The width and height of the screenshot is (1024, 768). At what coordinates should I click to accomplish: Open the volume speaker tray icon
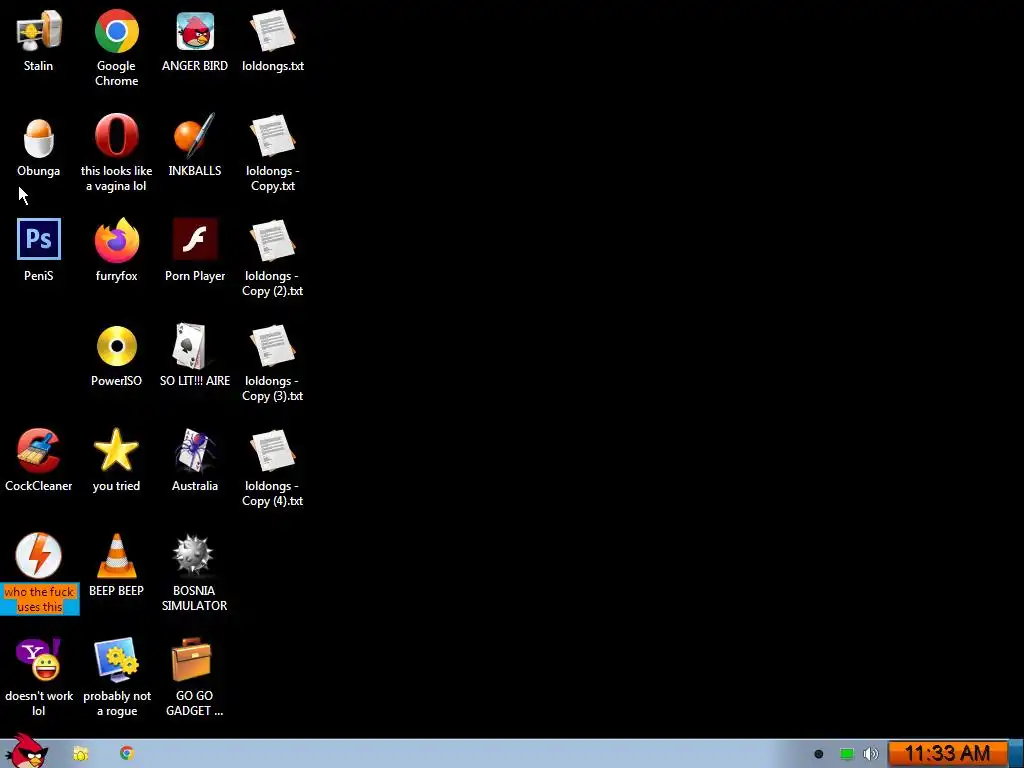(x=871, y=754)
